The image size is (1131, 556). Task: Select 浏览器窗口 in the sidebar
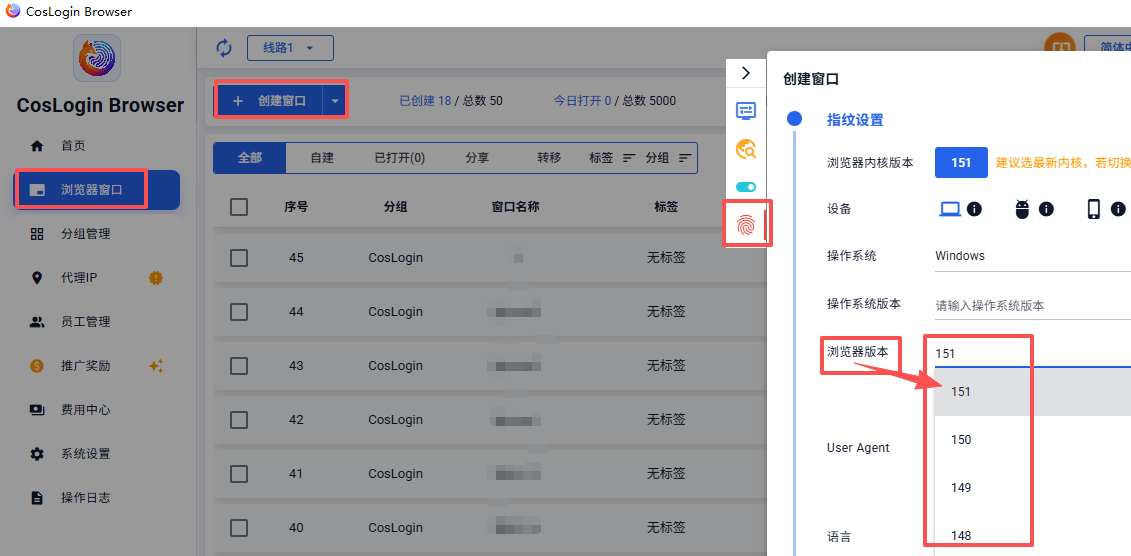[97, 190]
